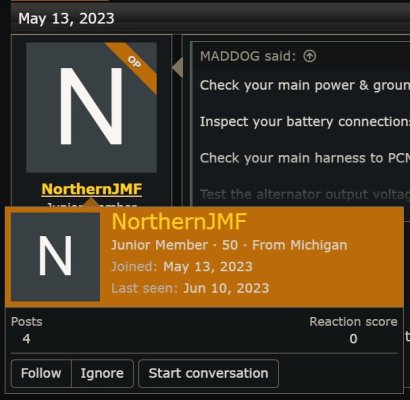Click the underlined NorthernJMF username below the avatar

click(92, 189)
